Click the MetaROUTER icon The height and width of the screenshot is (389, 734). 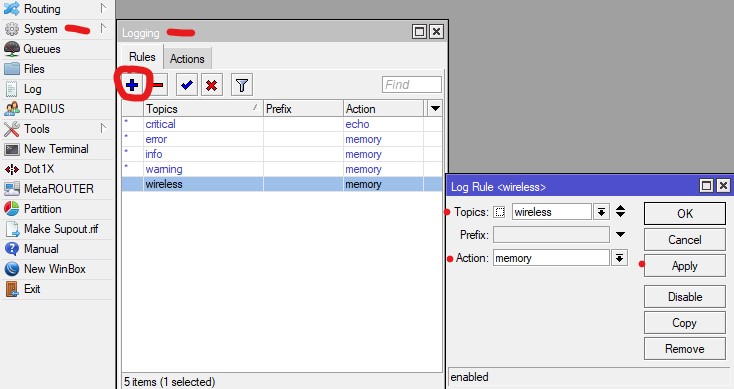tap(12, 189)
